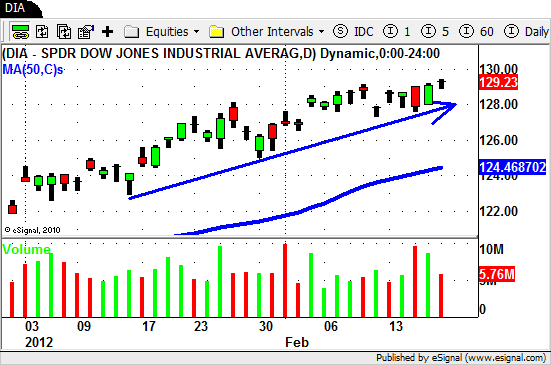
Task: Click the 122.00 price axis label
Action: click(x=498, y=211)
